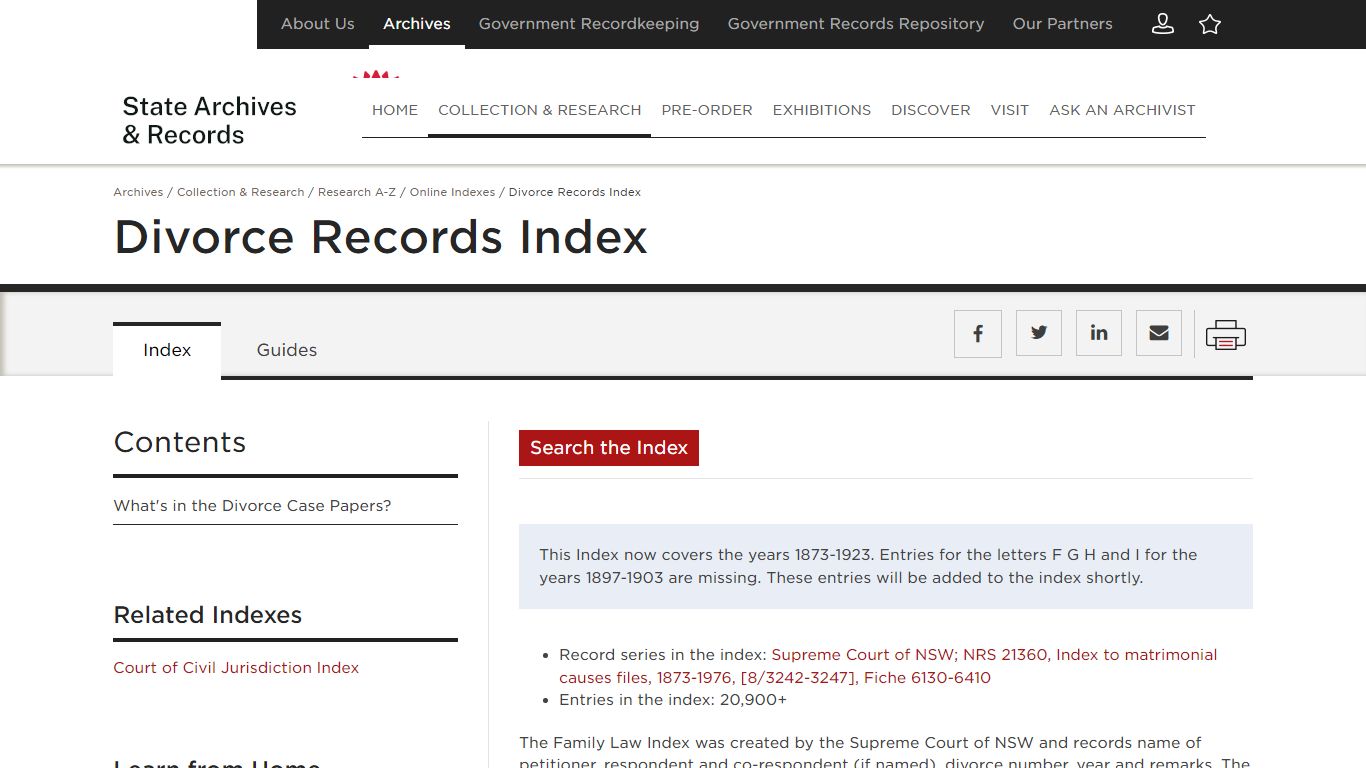Open DISCOVER navigation item
Screen dimensions: 1366x768
click(931, 110)
